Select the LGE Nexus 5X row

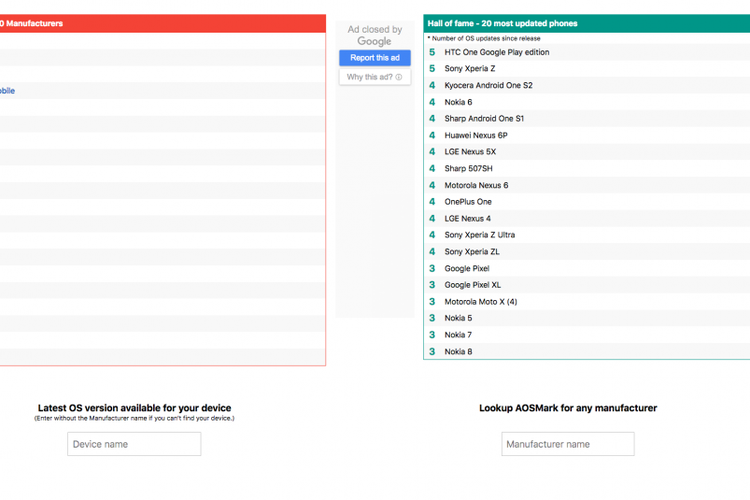pos(470,152)
